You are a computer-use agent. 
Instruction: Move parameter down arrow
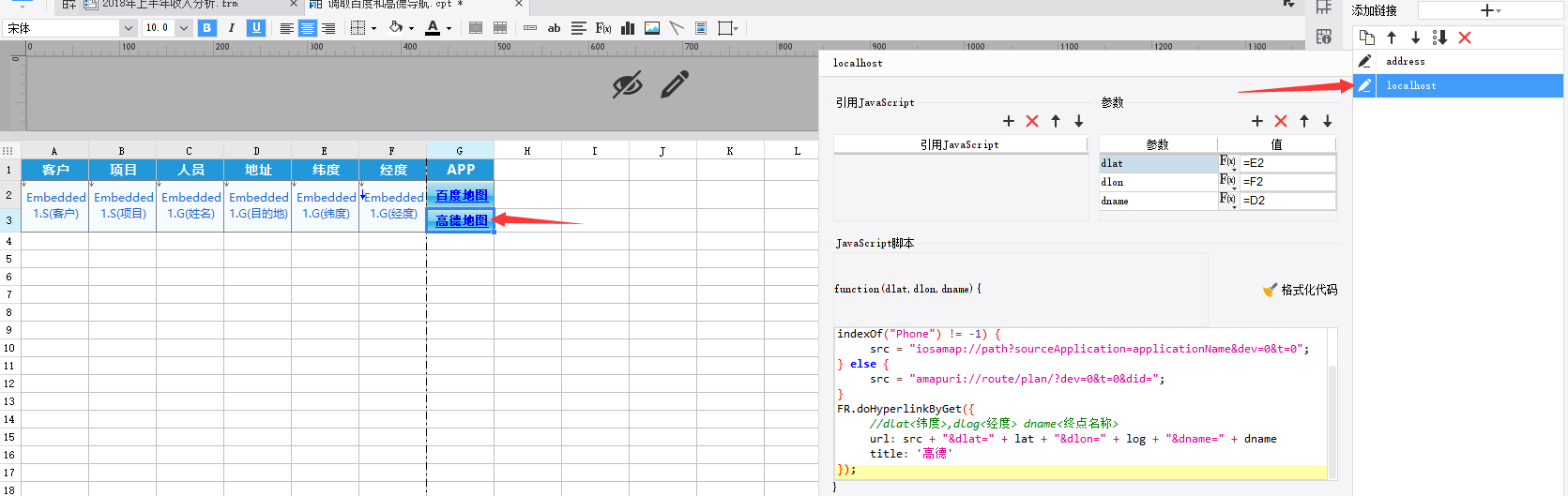(x=1328, y=121)
